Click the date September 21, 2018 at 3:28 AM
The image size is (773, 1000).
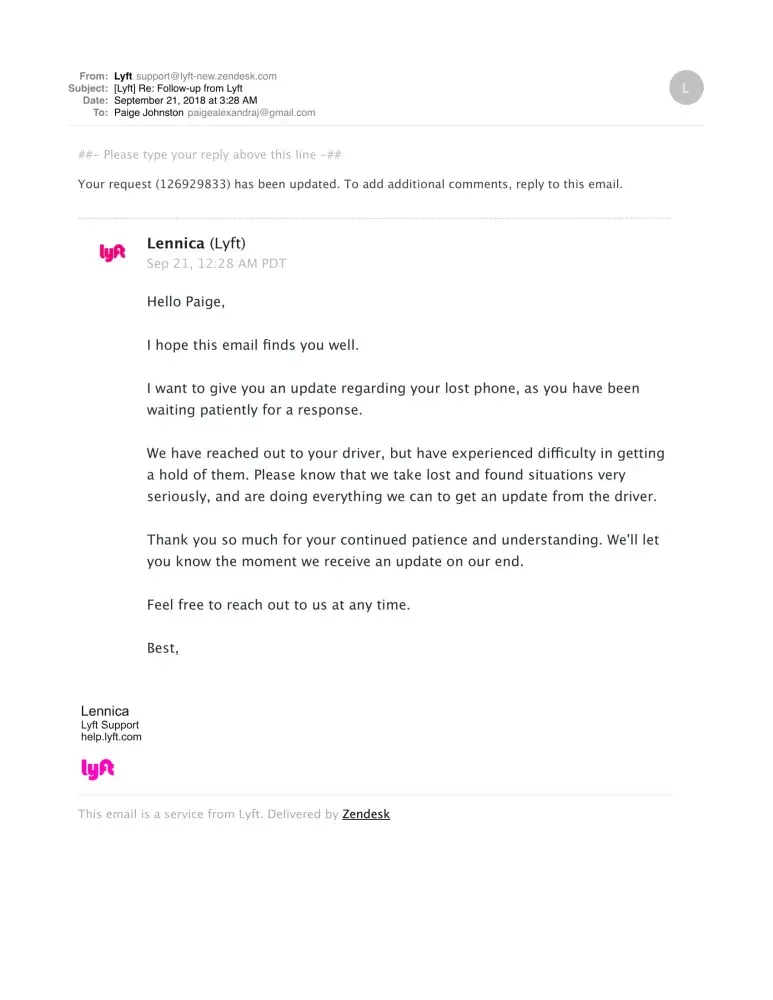click(186, 100)
